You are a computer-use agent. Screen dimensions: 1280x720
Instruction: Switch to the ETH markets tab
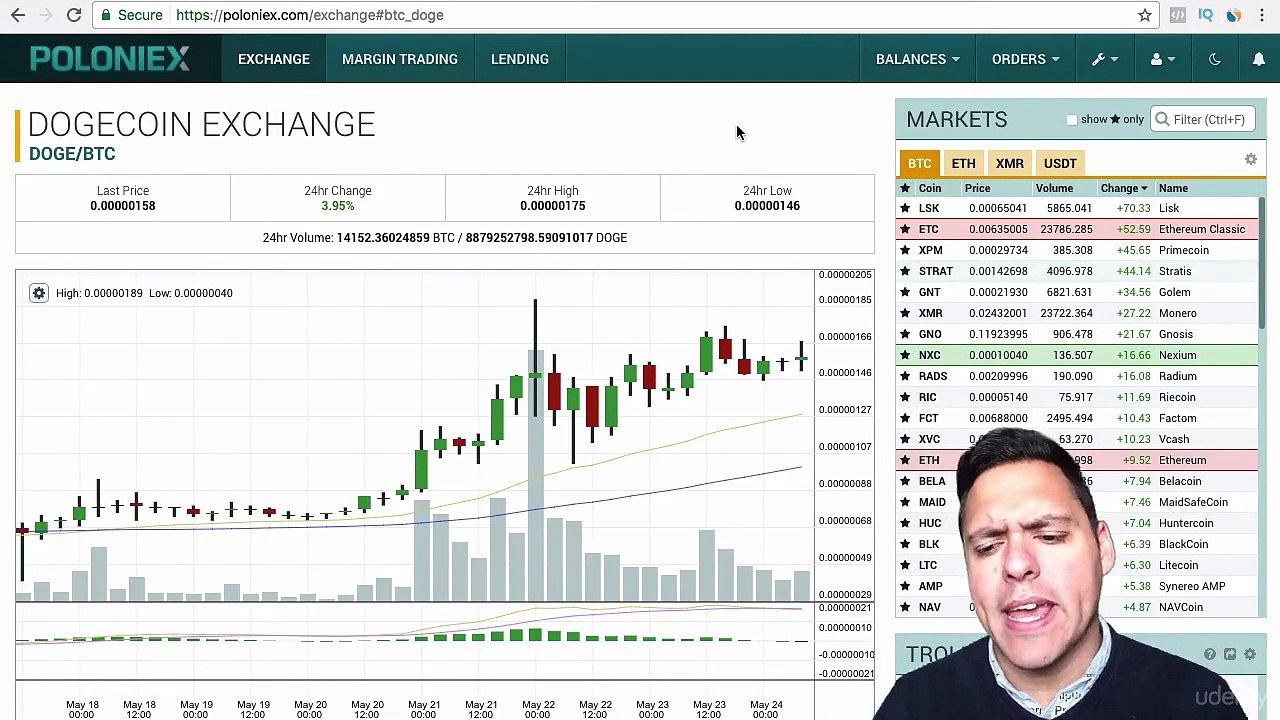963,163
